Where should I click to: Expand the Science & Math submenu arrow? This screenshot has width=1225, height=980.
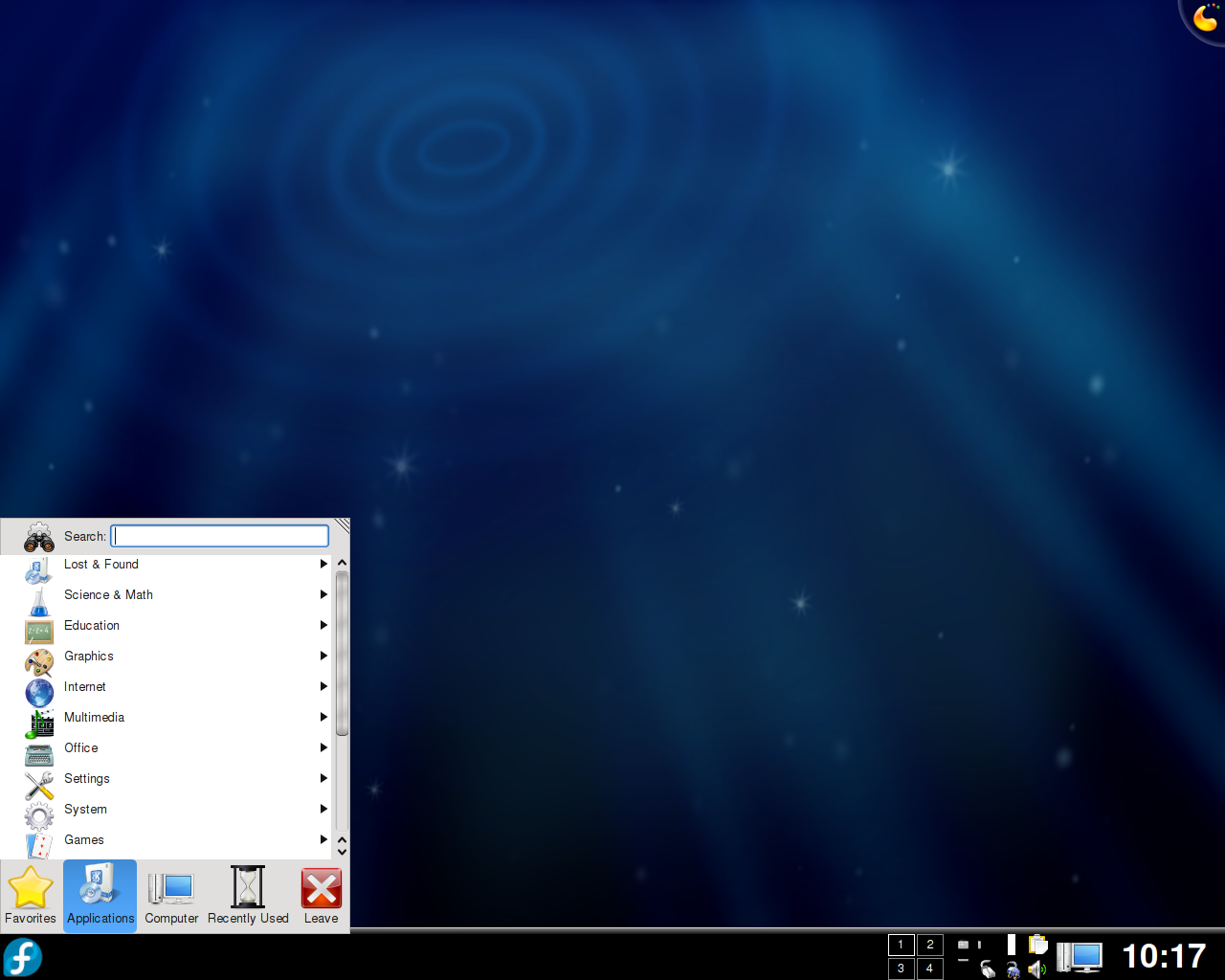pos(323,594)
